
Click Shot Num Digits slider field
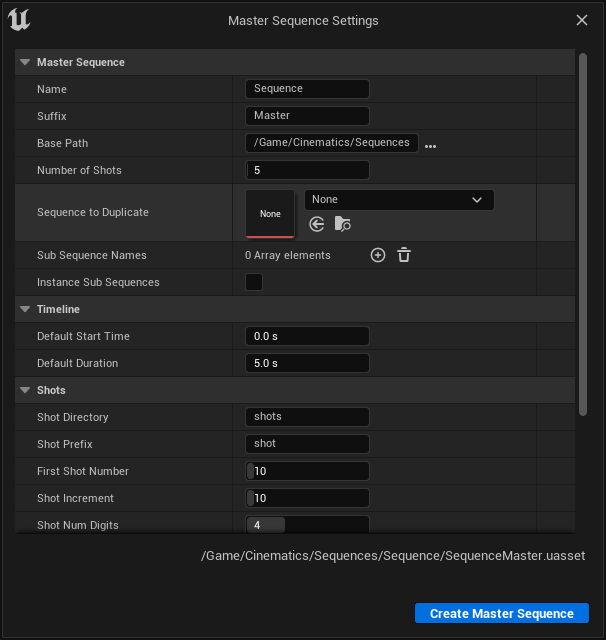coord(307,524)
